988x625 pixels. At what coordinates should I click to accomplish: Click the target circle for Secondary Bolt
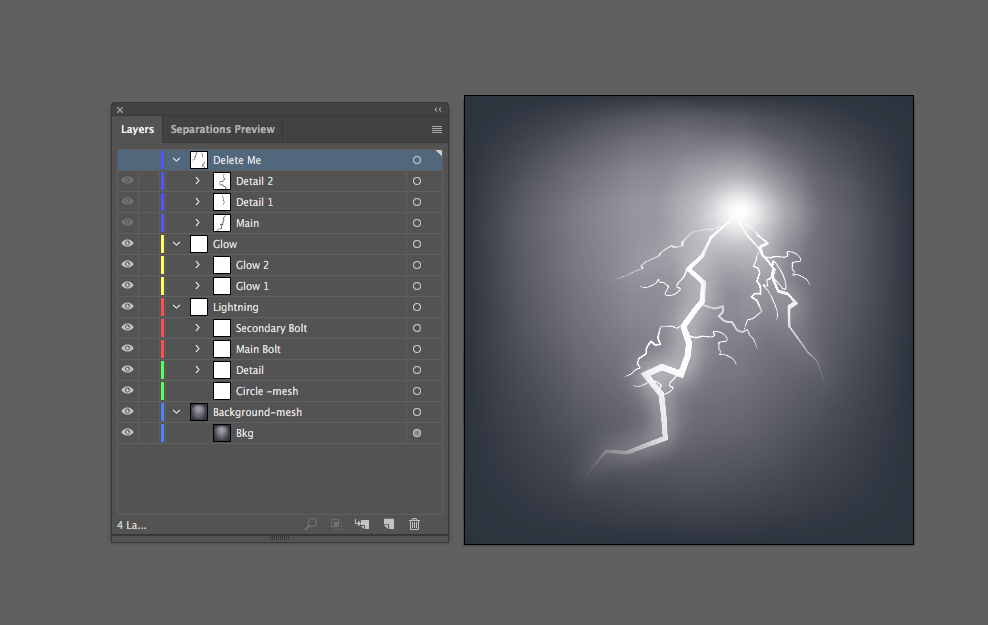(417, 328)
